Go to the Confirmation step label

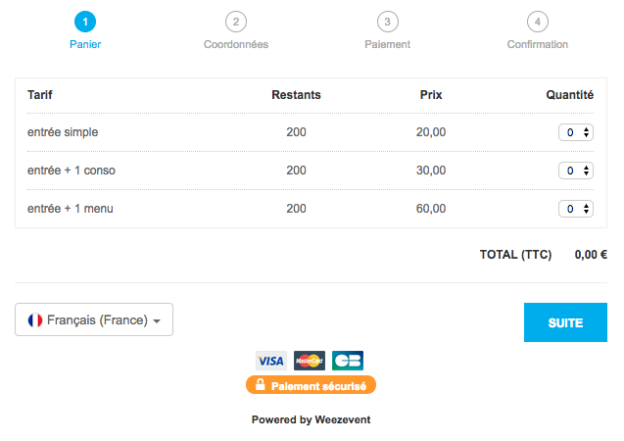pos(537,45)
